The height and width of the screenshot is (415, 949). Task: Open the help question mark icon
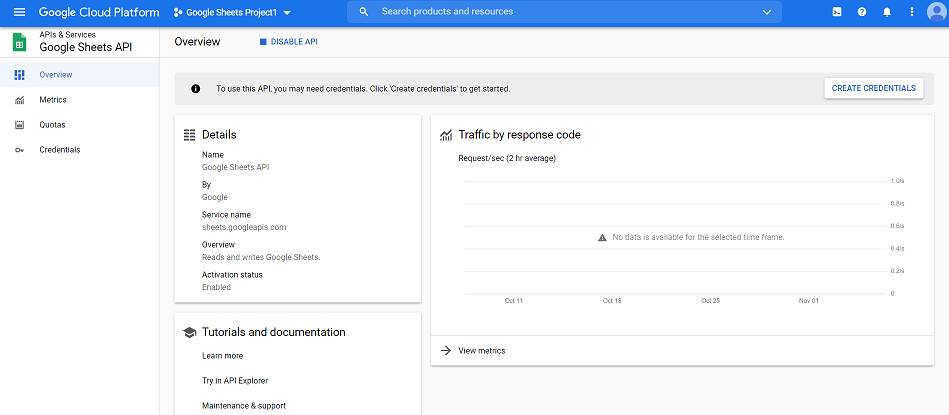[x=861, y=12]
